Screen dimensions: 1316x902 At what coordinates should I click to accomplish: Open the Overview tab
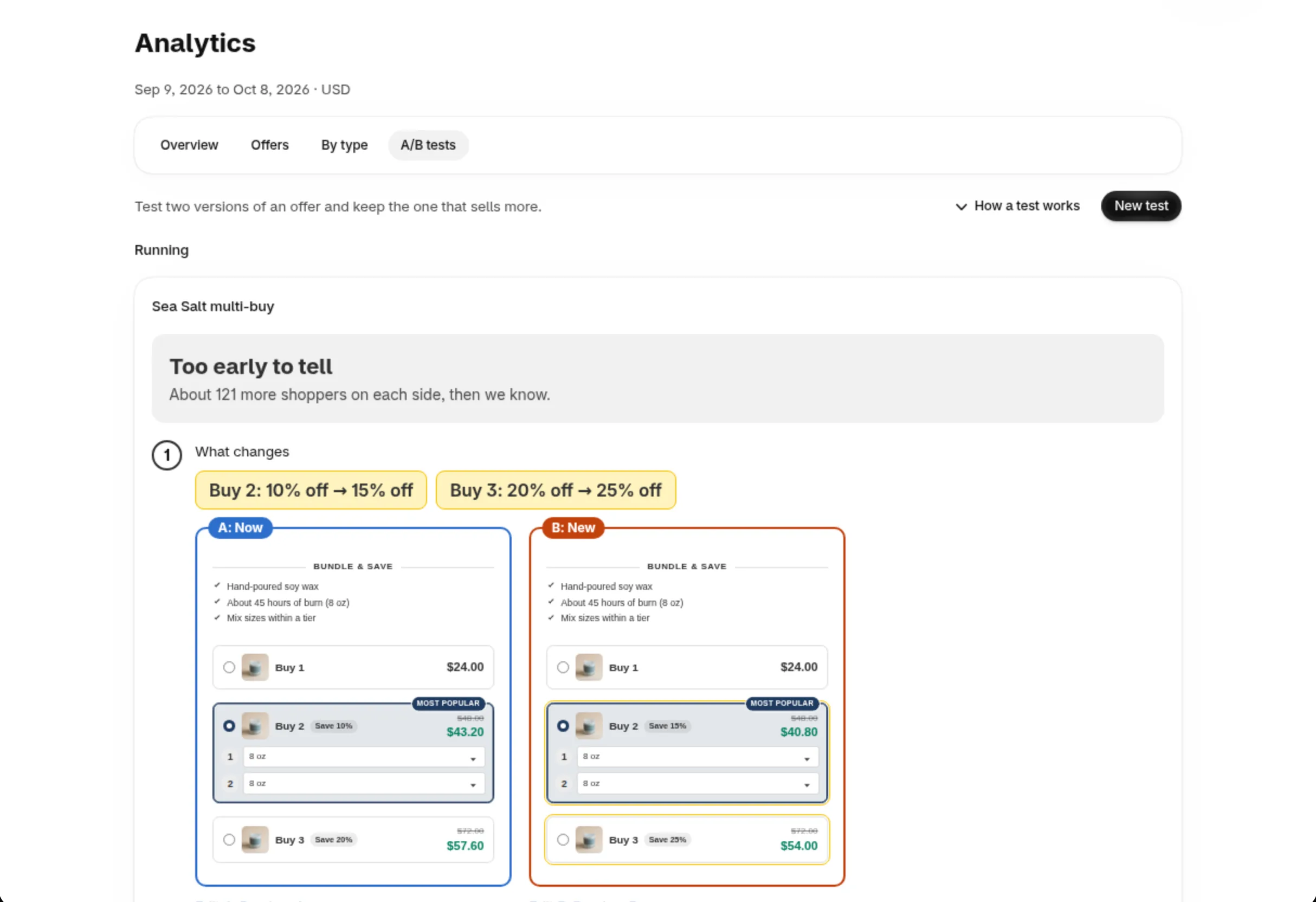[189, 145]
